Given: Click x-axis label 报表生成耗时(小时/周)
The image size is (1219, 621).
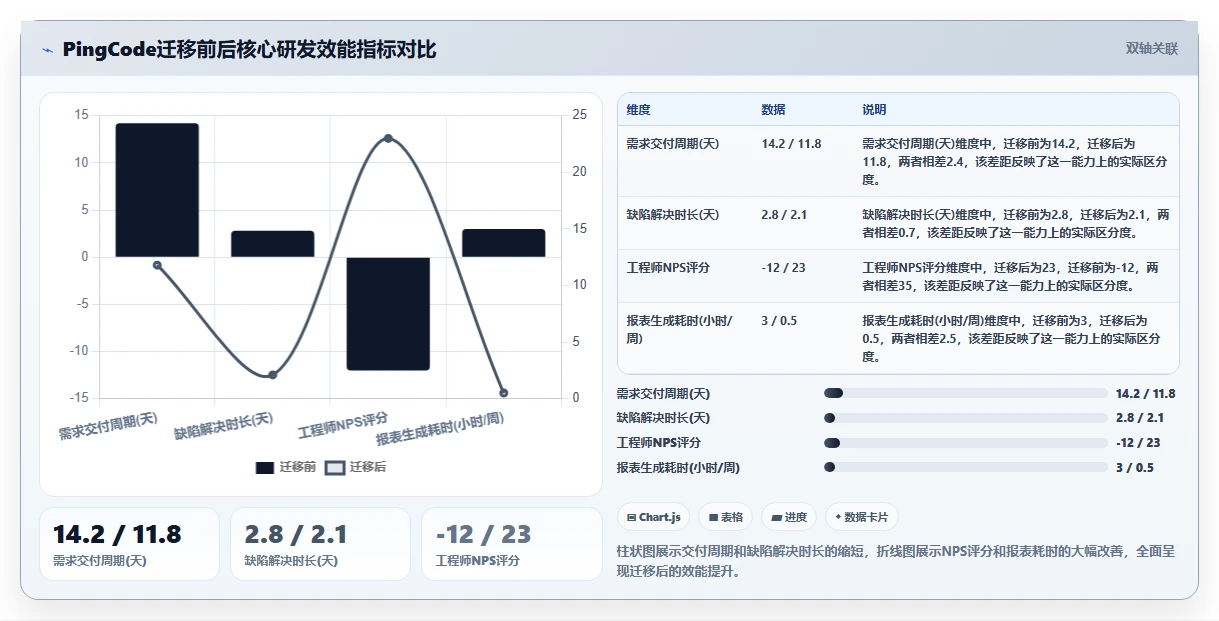Looking at the screenshot, I should 440,429.
